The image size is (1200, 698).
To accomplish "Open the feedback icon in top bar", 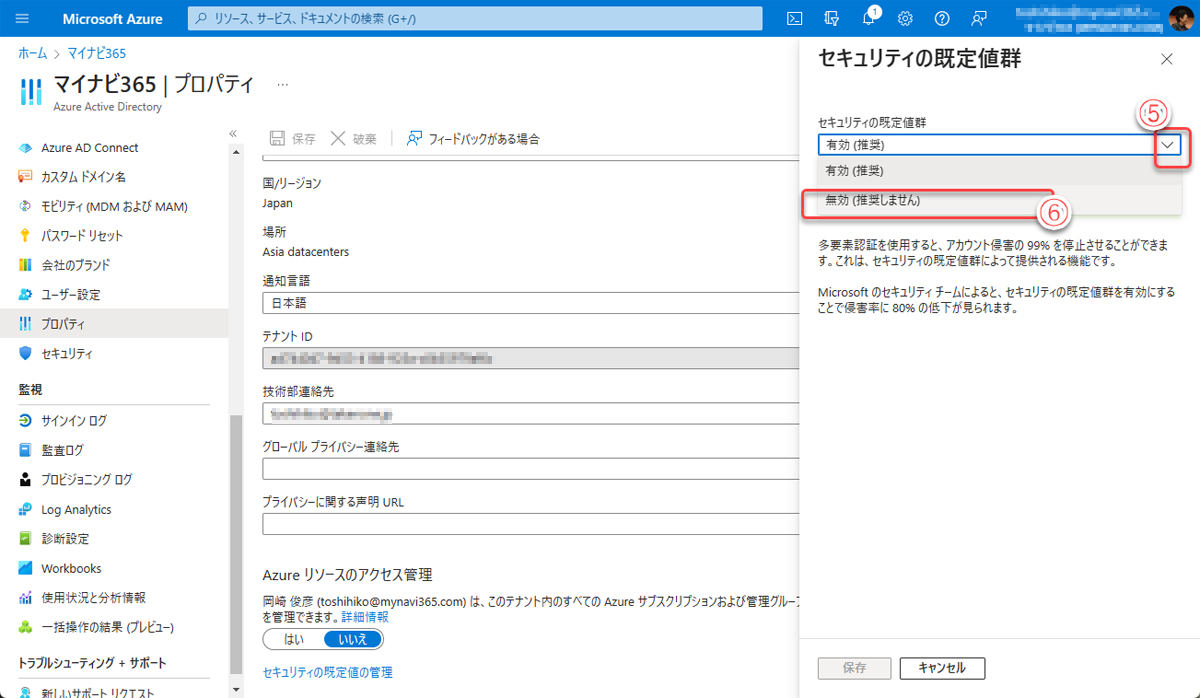I will pos(978,18).
